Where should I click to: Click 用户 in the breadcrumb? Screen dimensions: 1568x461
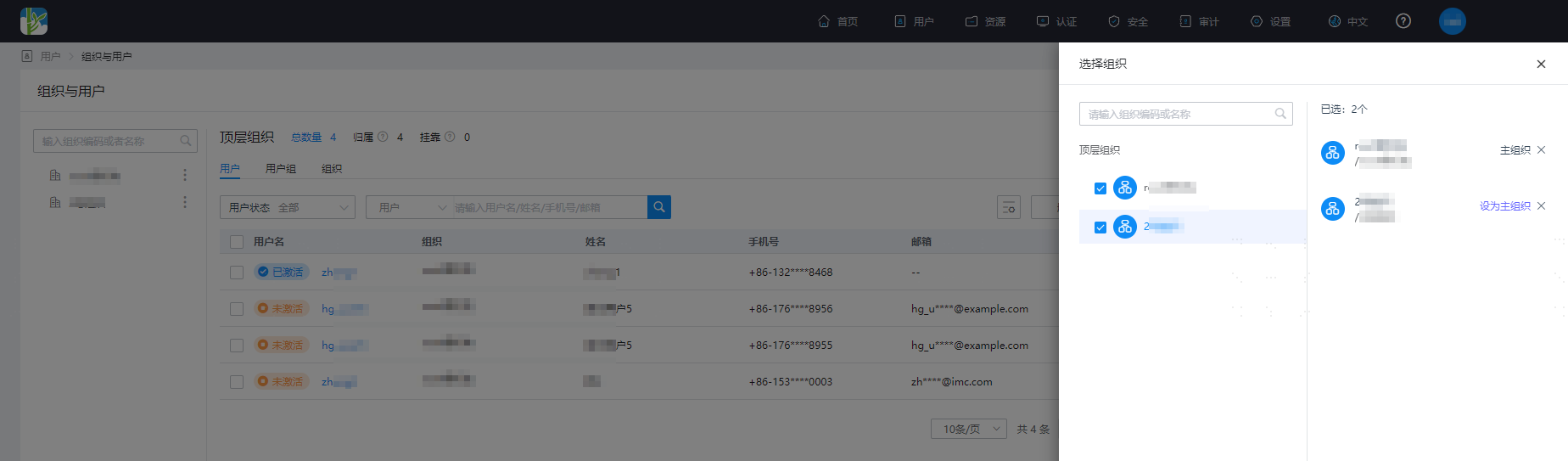(x=50, y=56)
